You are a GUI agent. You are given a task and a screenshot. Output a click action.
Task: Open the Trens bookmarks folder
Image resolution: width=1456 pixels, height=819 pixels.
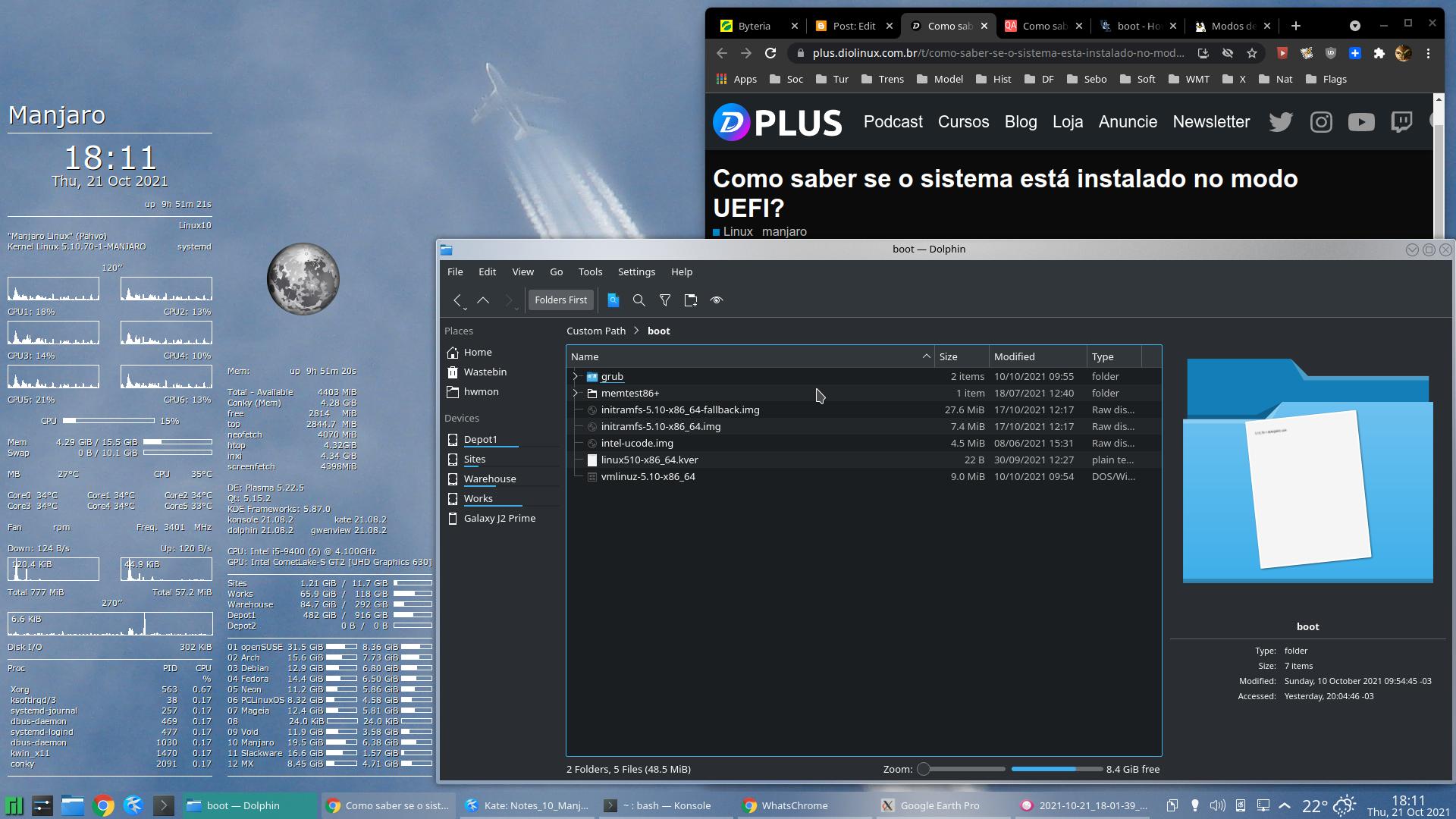point(883,79)
